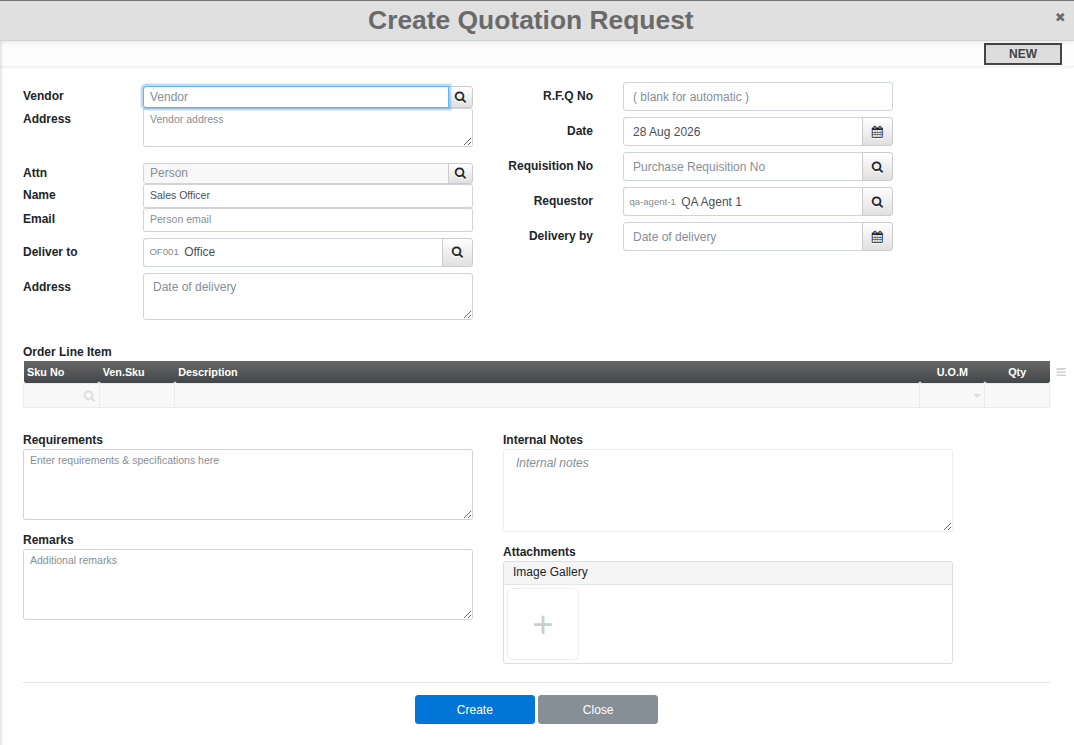Click the Qty cell in line item row
The height and width of the screenshot is (745, 1074).
(1017, 396)
